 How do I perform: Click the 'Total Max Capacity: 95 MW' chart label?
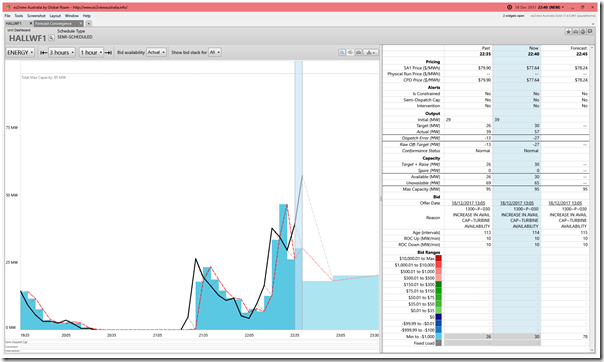click(44, 77)
